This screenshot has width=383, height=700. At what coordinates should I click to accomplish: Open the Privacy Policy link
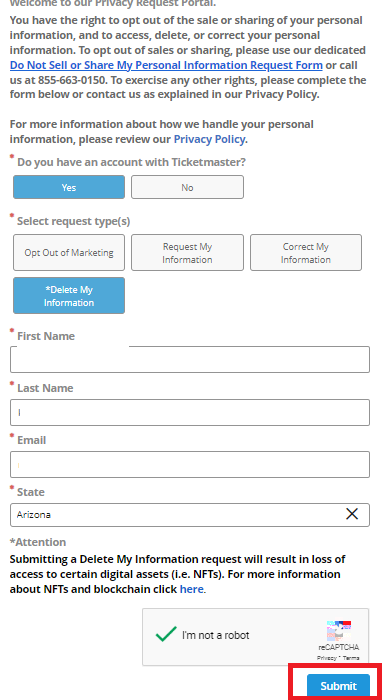(209, 139)
